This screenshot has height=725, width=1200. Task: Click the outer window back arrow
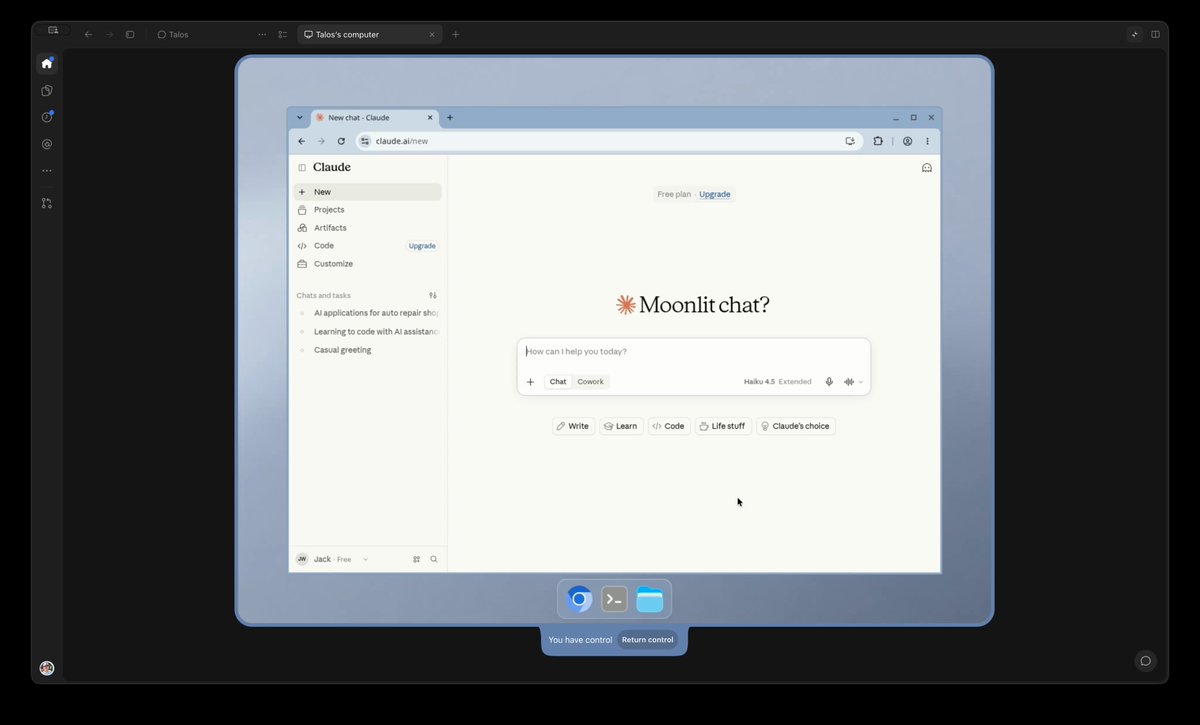tap(88, 34)
